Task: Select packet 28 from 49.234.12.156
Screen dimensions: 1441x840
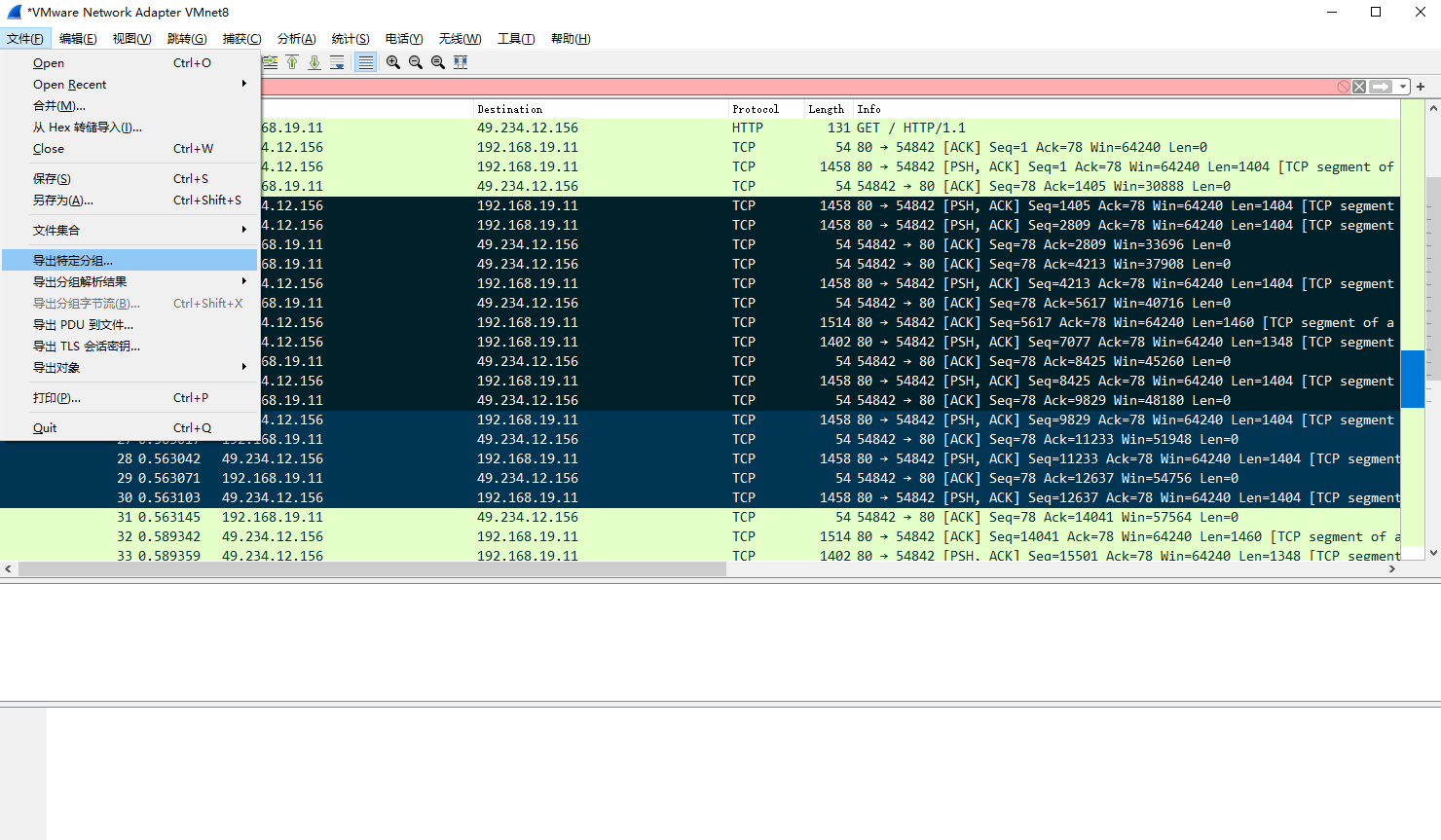Action: (487, 458)
